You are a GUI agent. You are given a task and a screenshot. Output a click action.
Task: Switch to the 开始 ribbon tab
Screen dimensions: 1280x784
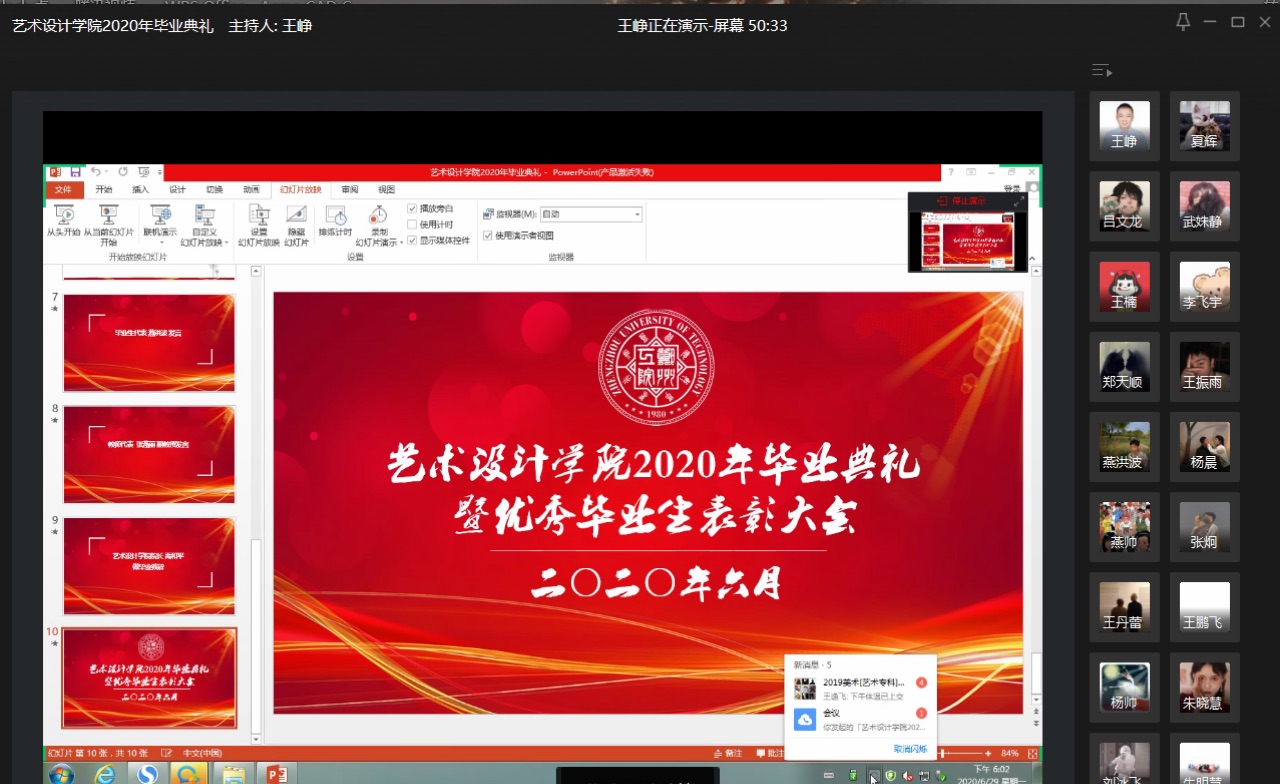point(104,189)
